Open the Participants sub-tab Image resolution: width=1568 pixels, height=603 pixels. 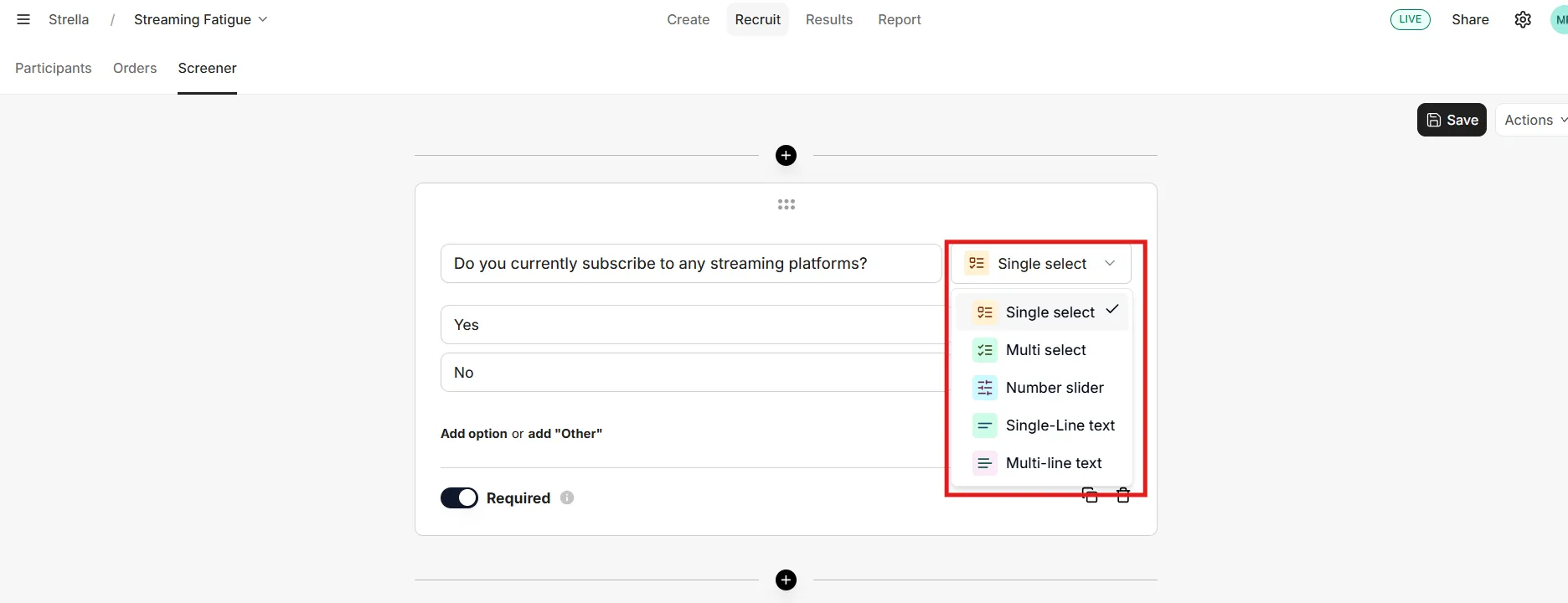point(54,68)
